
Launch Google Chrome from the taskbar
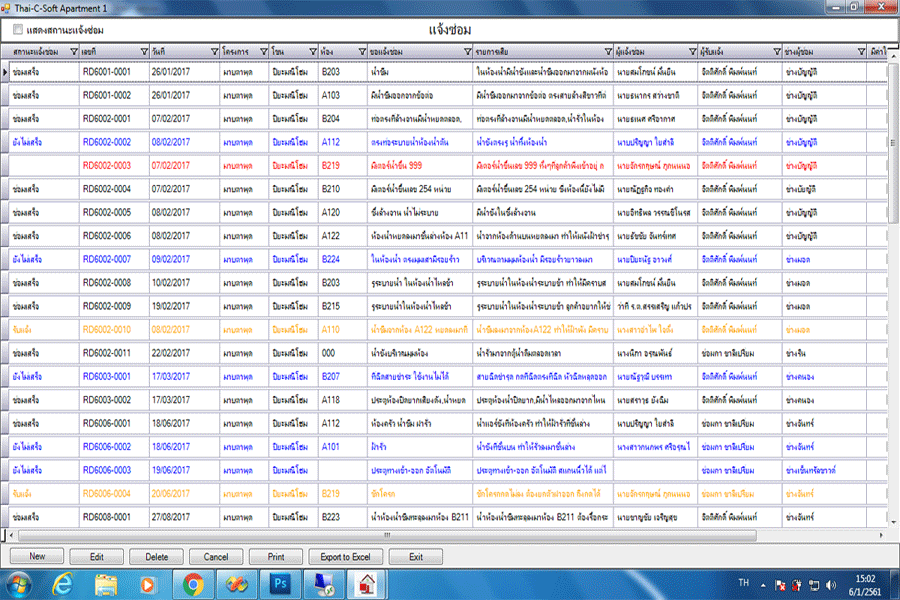click(x=193, y=582)
